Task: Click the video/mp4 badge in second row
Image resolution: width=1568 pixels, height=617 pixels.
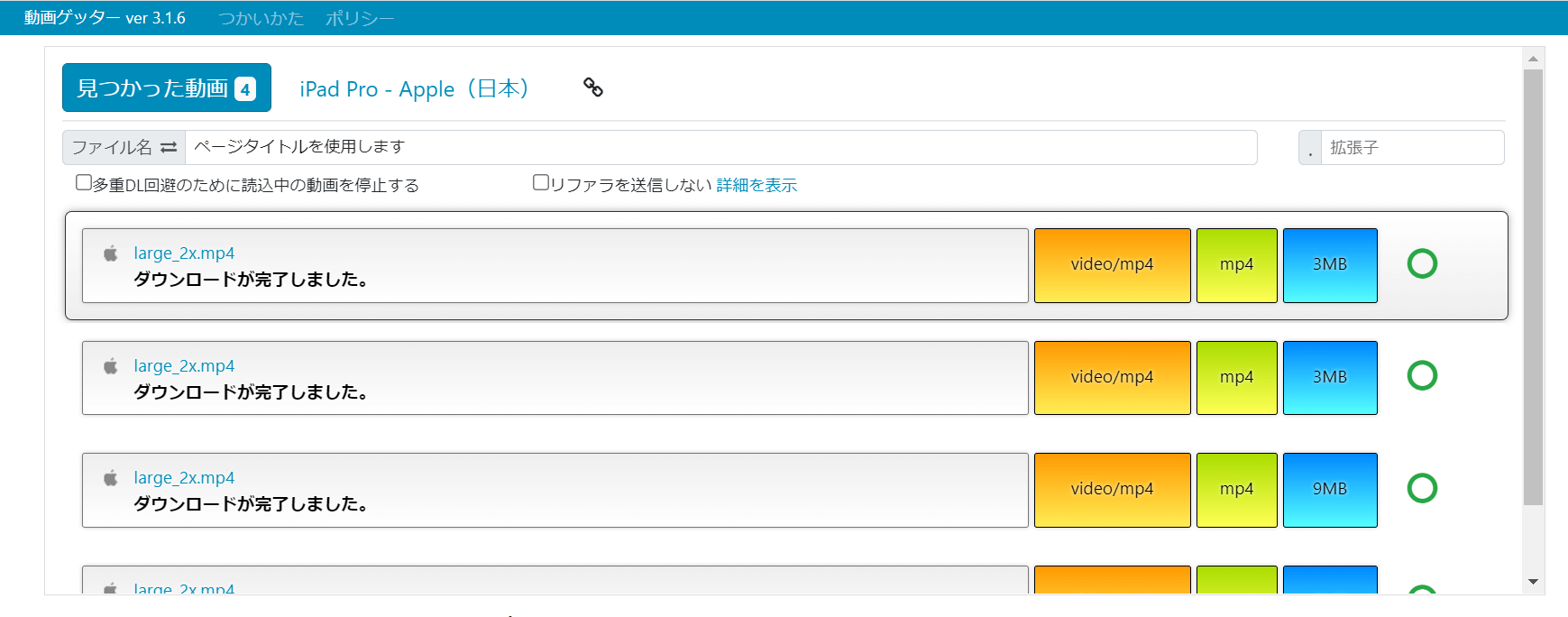Action: (1112, 378)
